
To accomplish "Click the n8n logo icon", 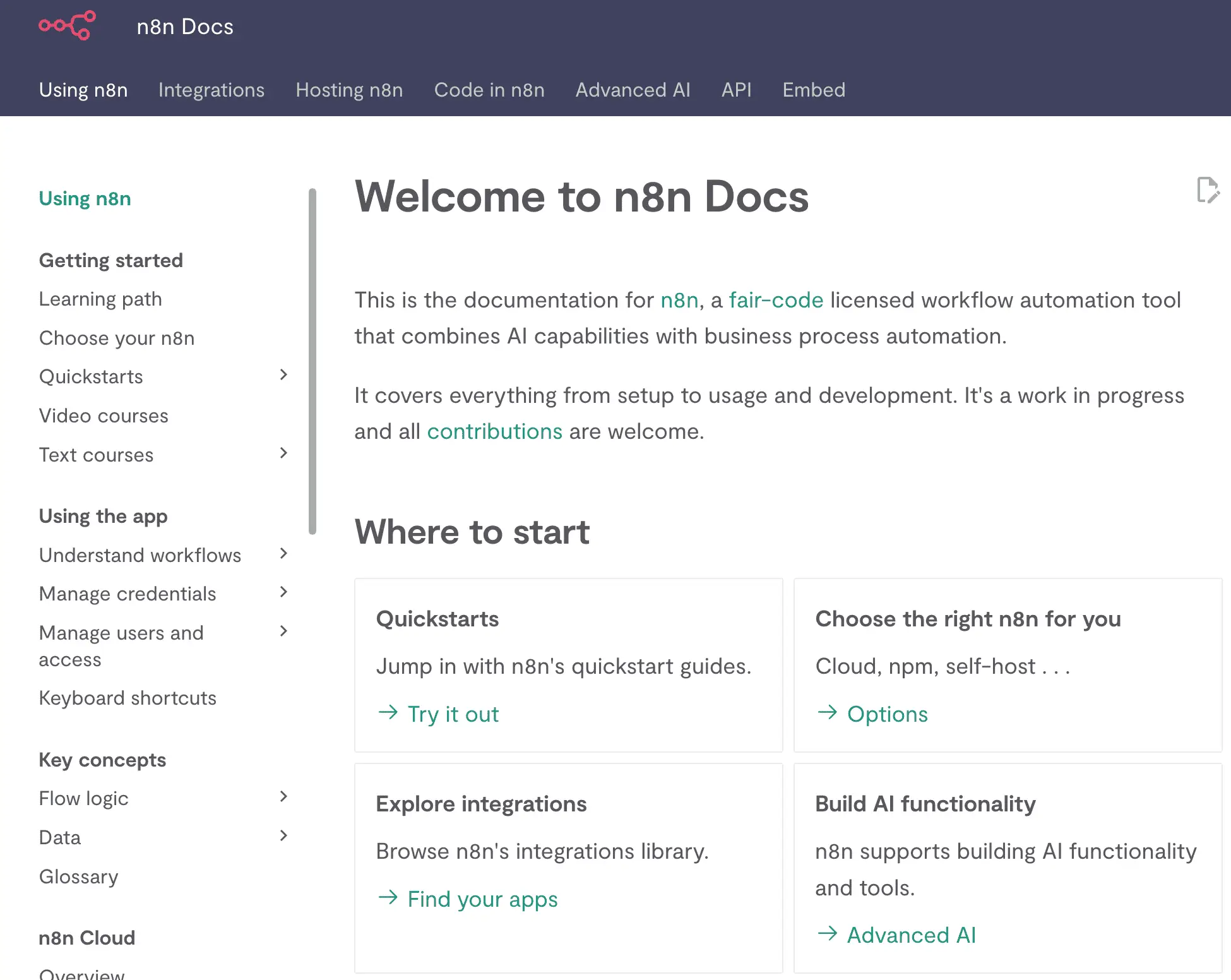I will pyautogui.click(x=68, y=26).
